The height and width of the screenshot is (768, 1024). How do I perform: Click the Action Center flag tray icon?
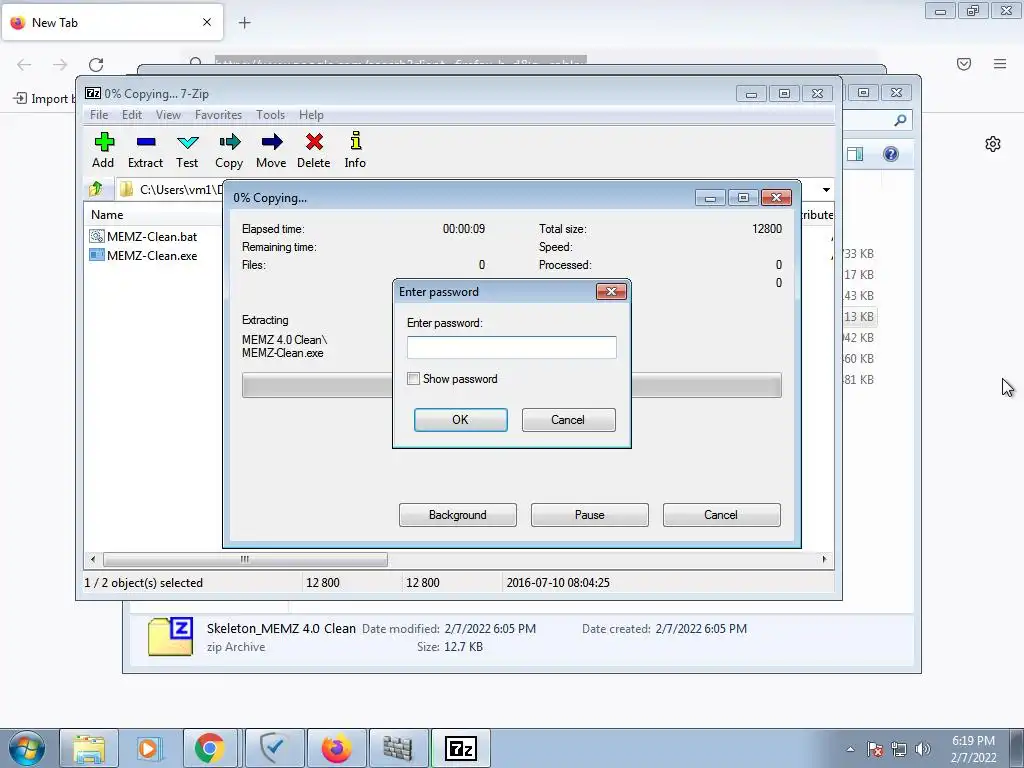(875, 749)
